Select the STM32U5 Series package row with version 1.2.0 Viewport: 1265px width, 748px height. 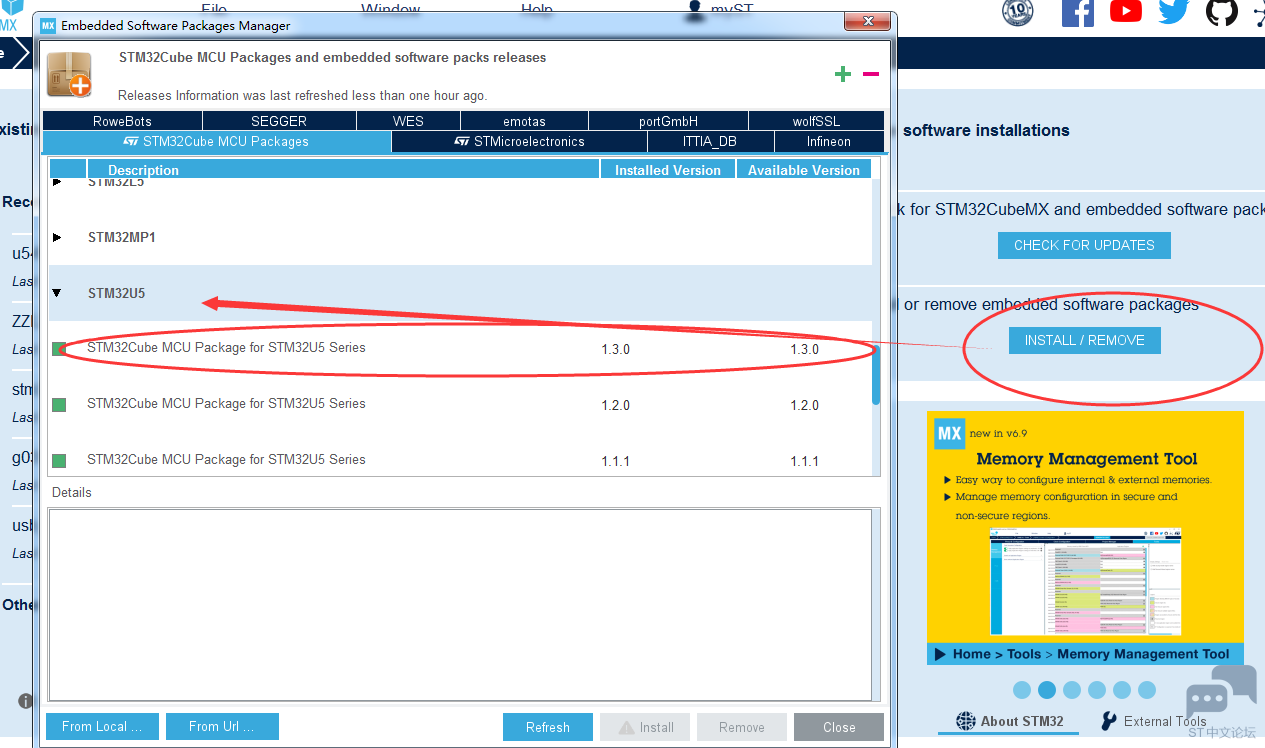pyautogui.click(x=460, y=405)
